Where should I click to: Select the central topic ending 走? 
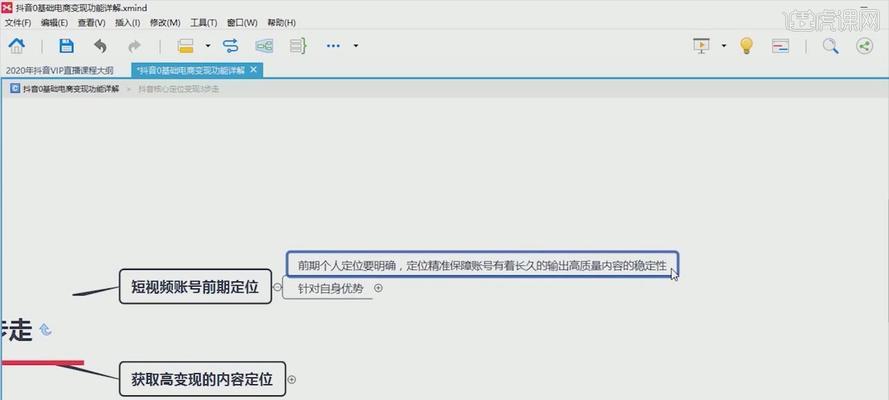pos(16,330)
